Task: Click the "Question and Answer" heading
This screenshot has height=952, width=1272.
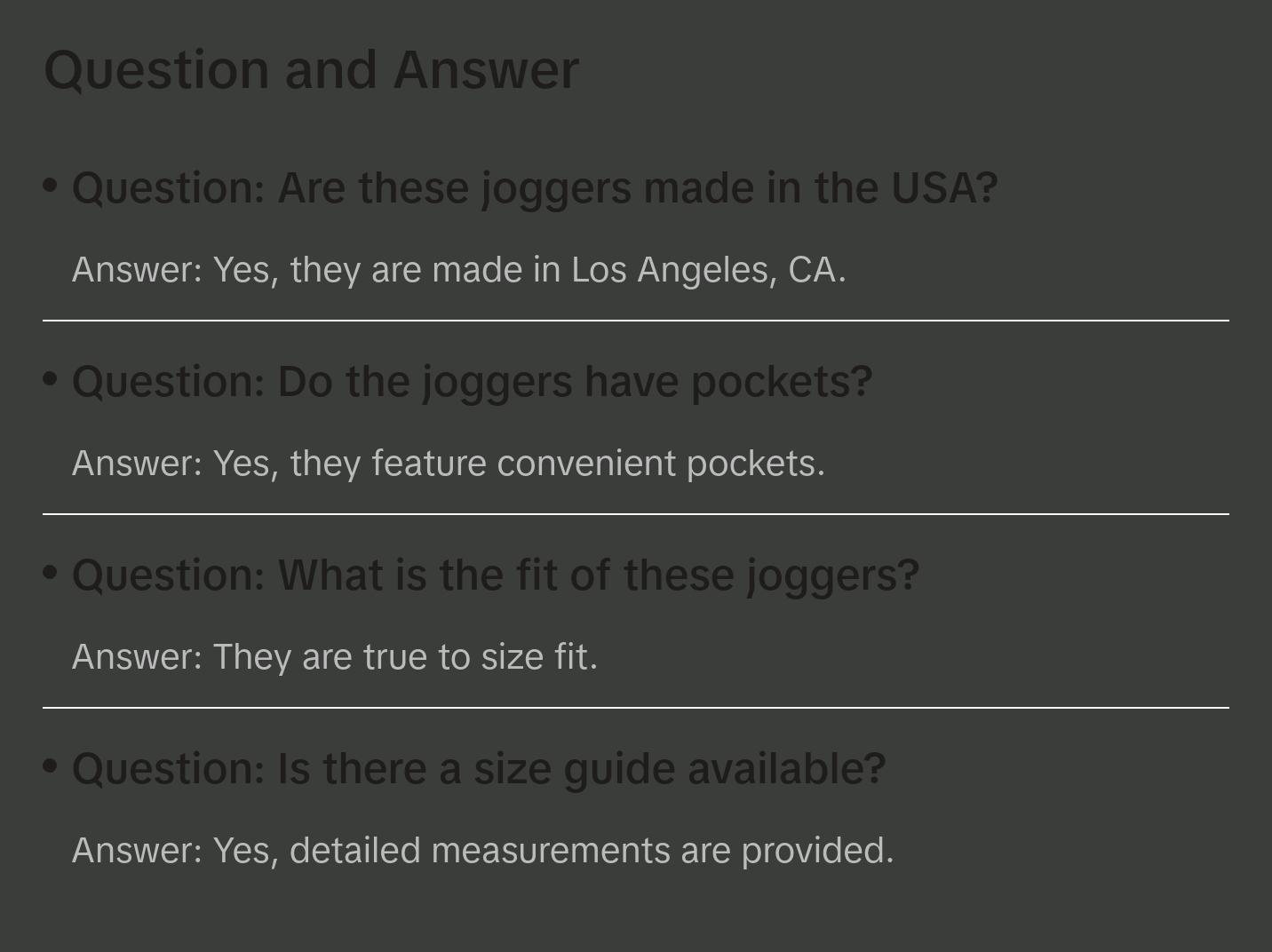Action: (x=311, y=70)
